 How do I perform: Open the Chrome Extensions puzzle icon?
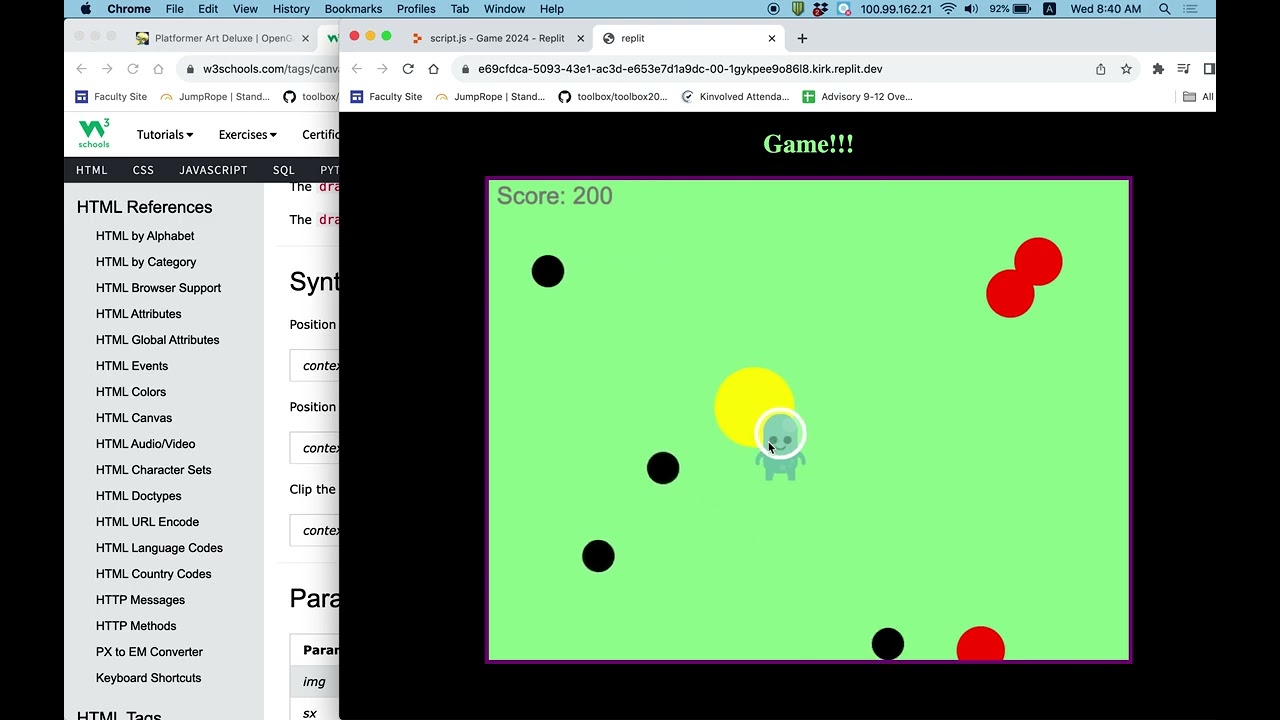click(x=1158, y=69)
